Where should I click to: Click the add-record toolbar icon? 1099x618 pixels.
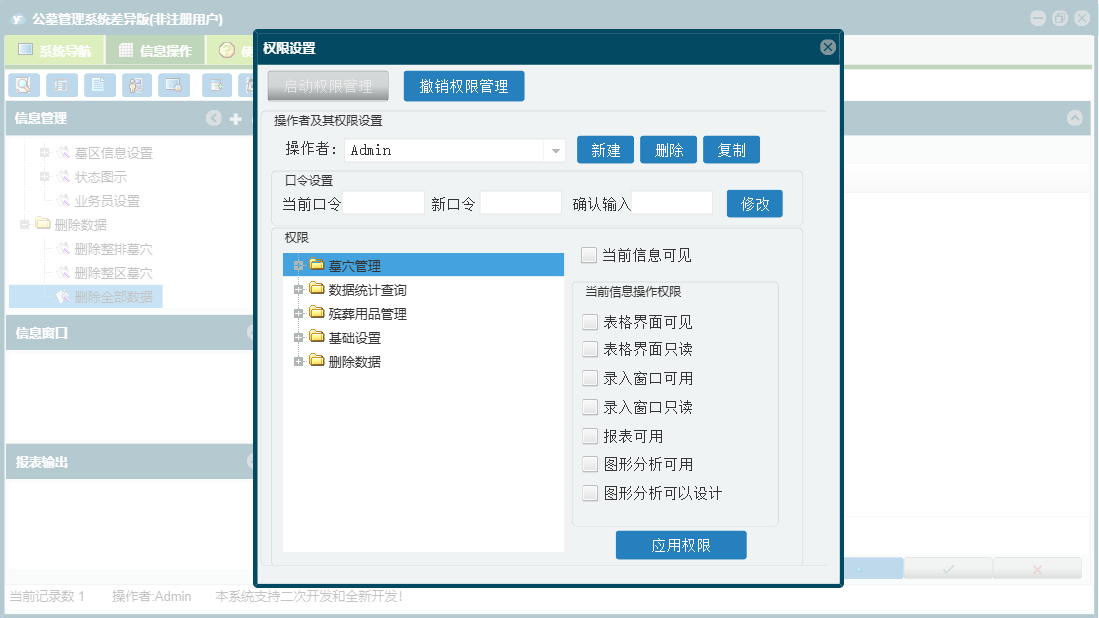(x=217, y=85)
